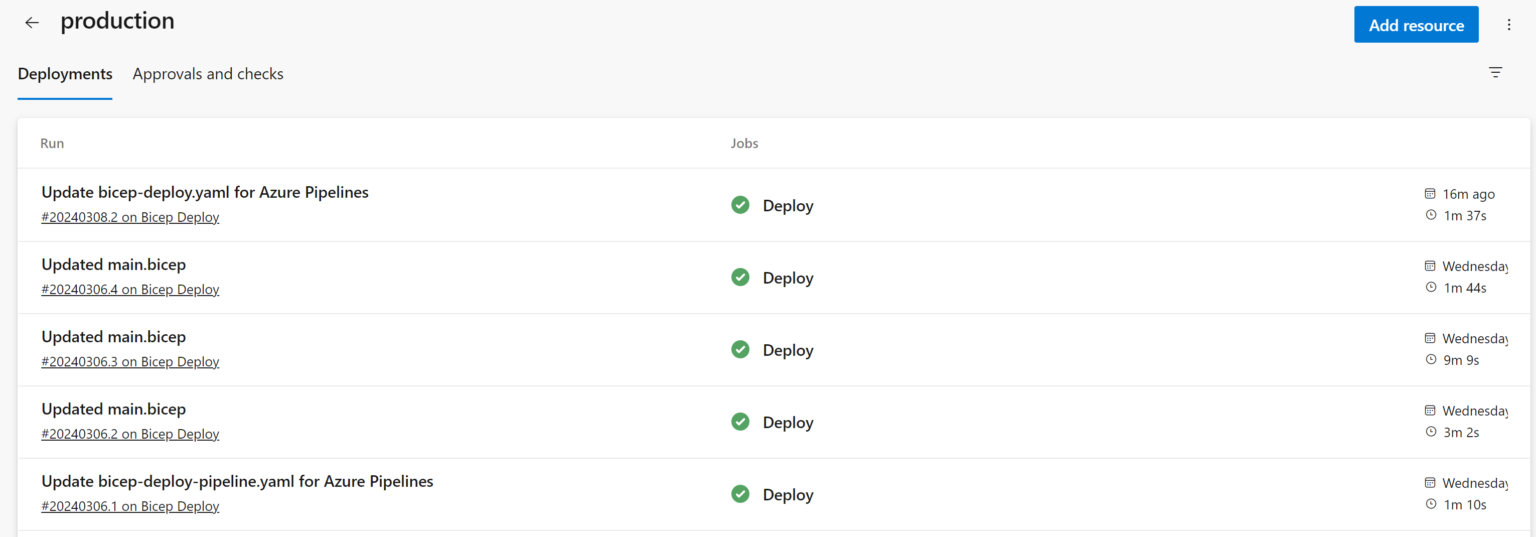Open run link #20240306.2 on Bicep Deploy
Image resolution: width=1536 pixels, height=537 pixels.
coord(130,434)
